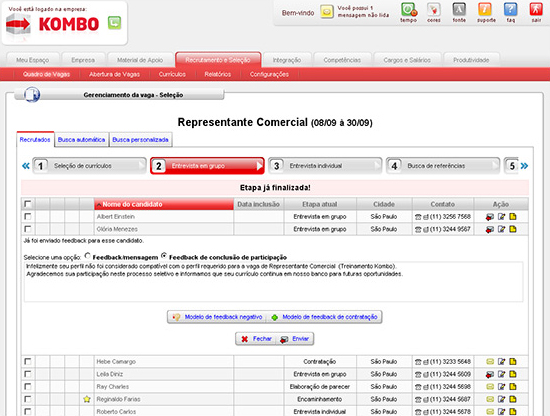550x416 pixels.
Task: Click the green switch-company icon beside KOMBO
Action: tap(114, 23)
